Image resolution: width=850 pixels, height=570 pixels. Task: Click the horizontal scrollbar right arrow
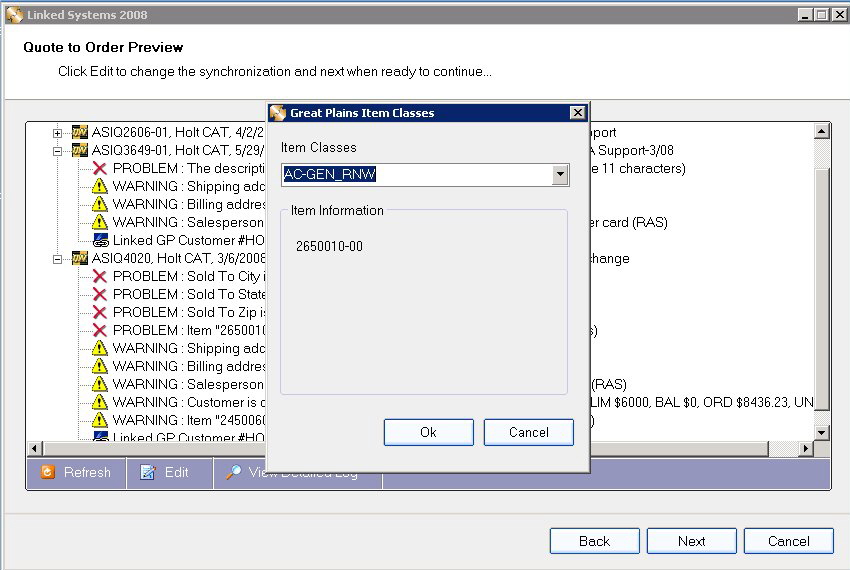(806, 449)
